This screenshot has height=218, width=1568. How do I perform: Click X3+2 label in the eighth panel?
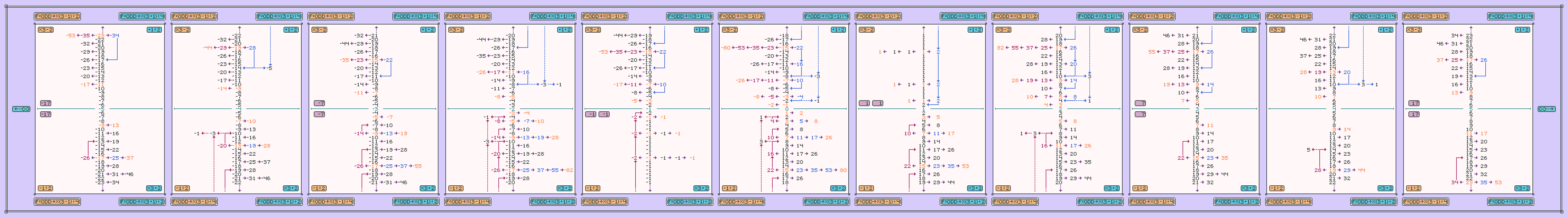point(1112,189)
